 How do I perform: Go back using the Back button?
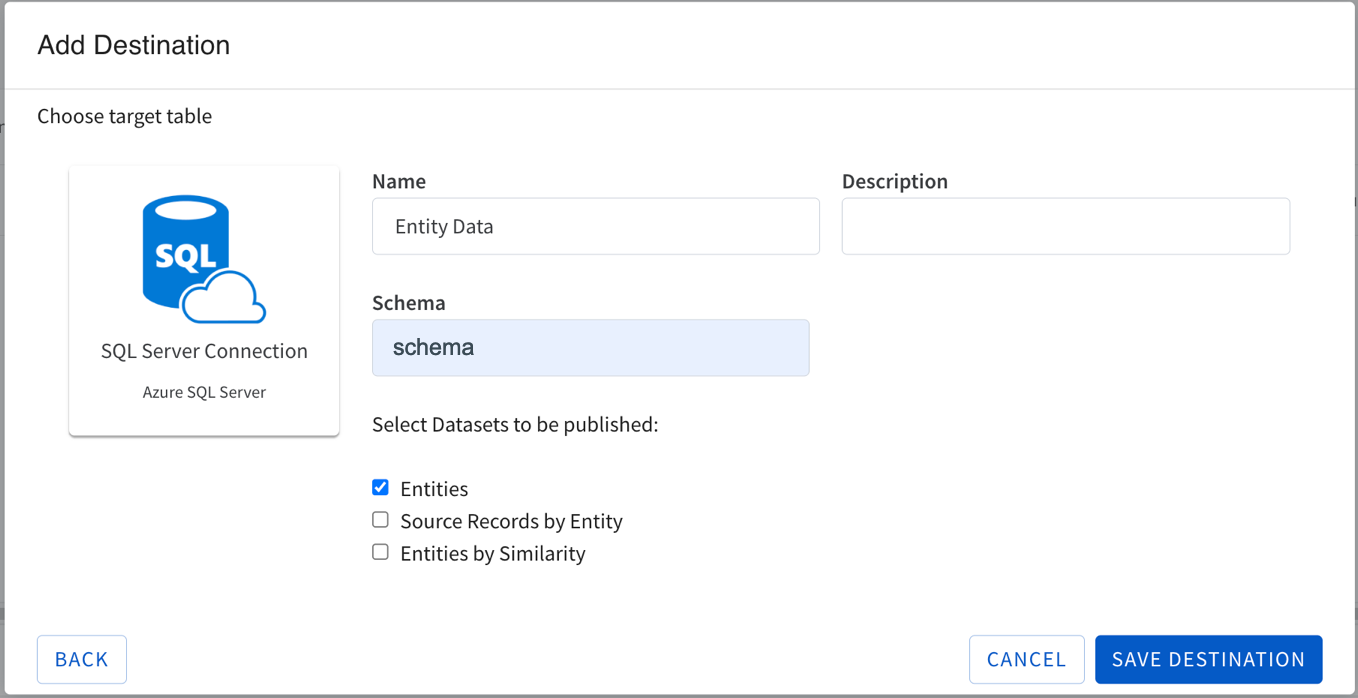(x=82, y=659)
